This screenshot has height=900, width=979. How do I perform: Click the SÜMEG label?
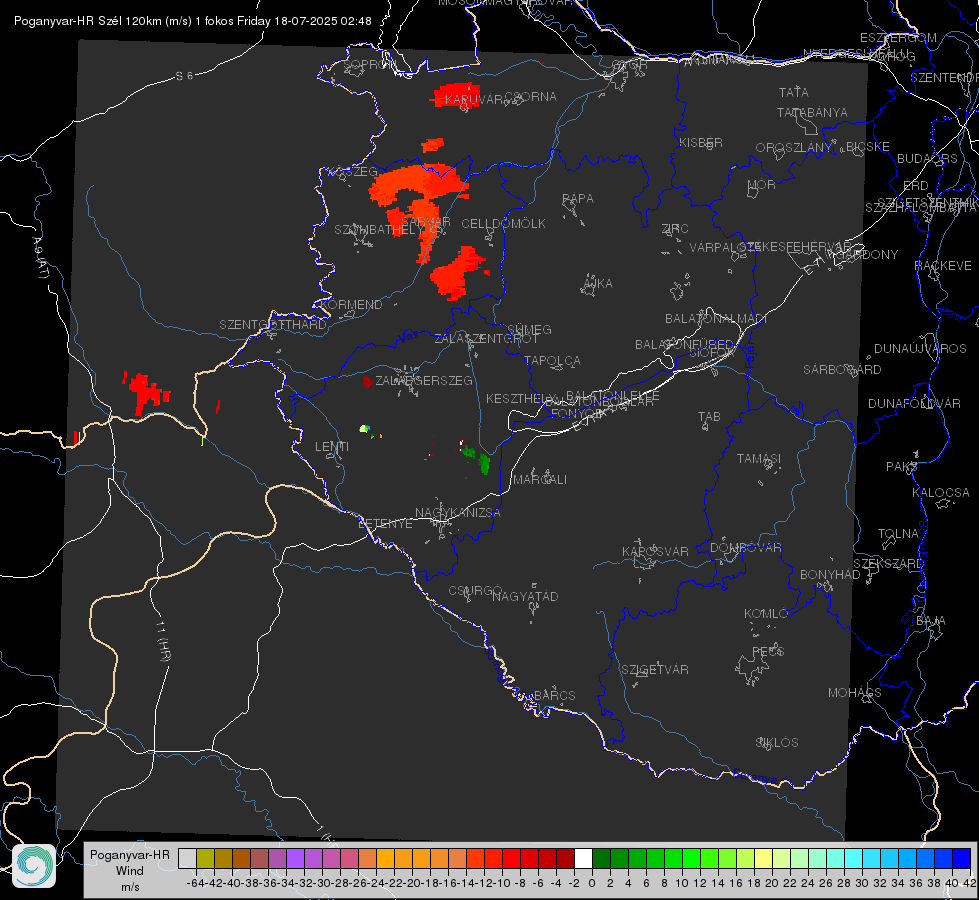pyautogui.click(x=529, y=330)
